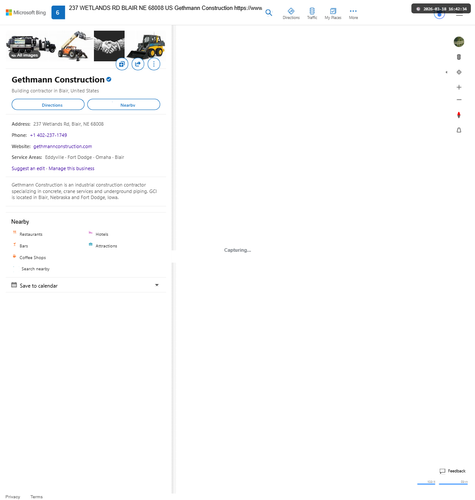The width and height of the screenshot is (475, 500).
Task: Click the Restaurants fork icon
Action: (x=14, y=233)
